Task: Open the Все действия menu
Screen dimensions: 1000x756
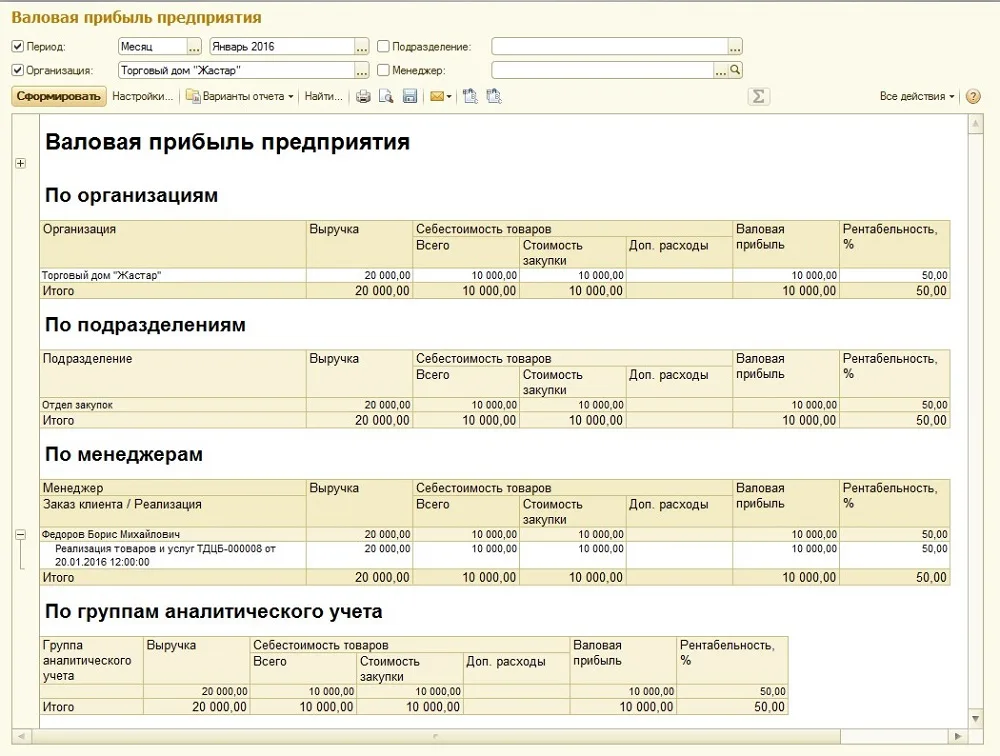Action: point(917,96)
